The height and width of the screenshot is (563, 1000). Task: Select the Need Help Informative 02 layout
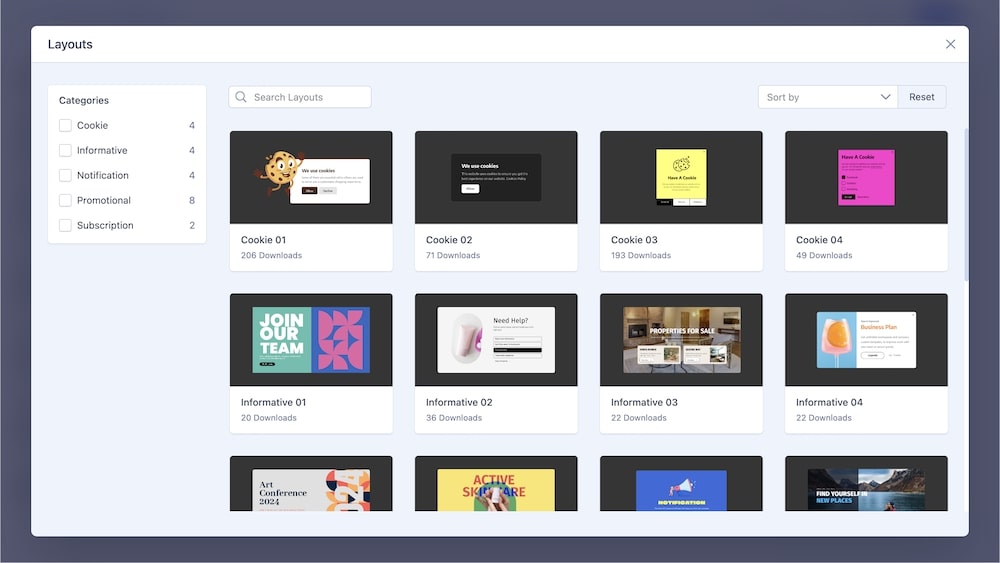[x=496, y=340]
